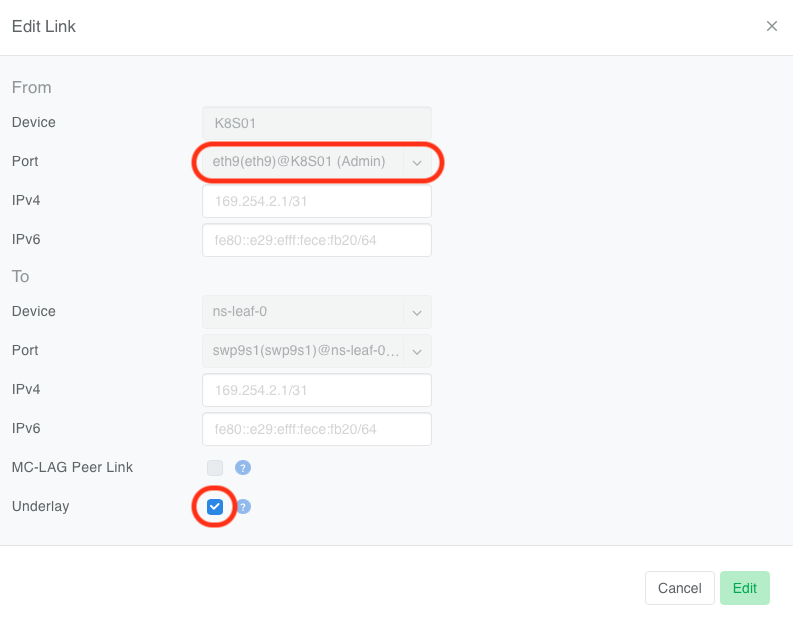Click the From Port dropdown chevron arrow
Screen dimensions: 793x628
(x=417, y=162)
